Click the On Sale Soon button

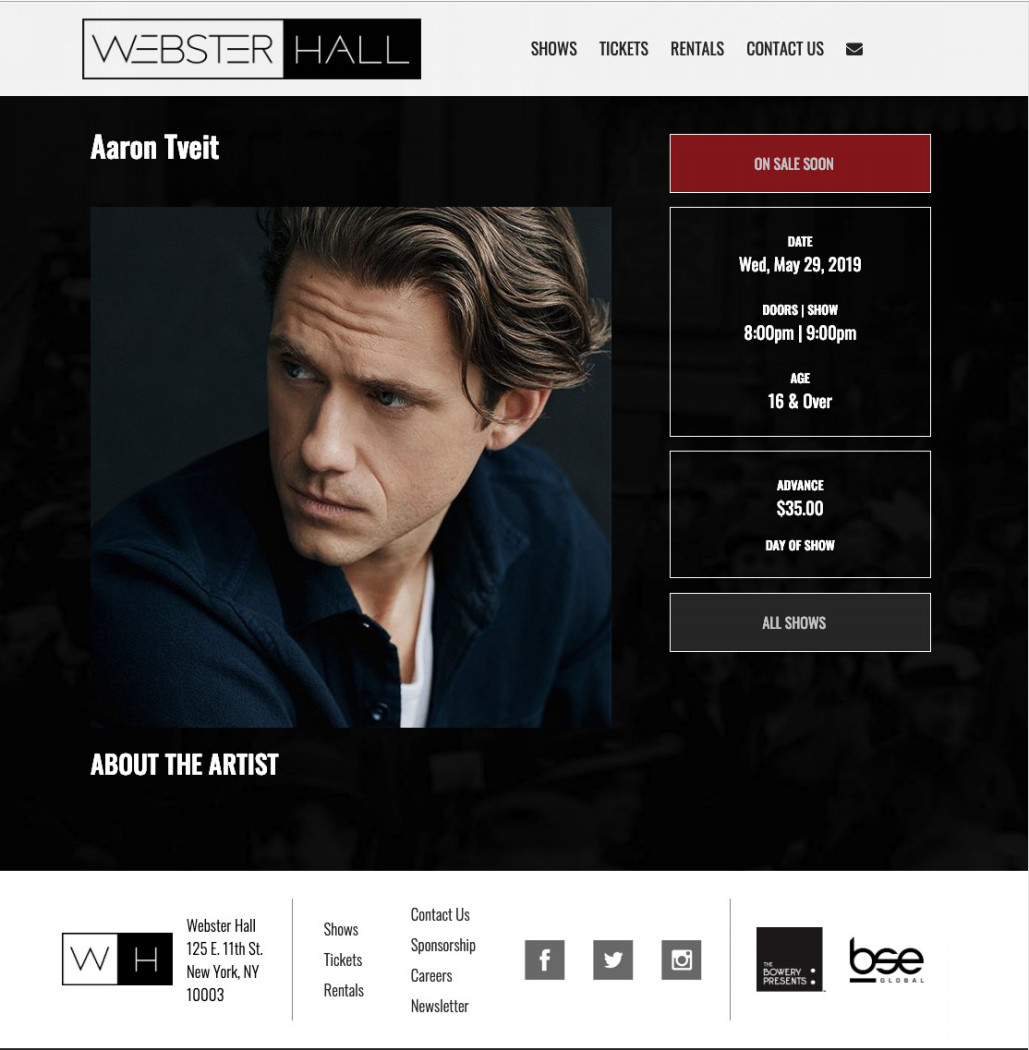pos(800,163)
